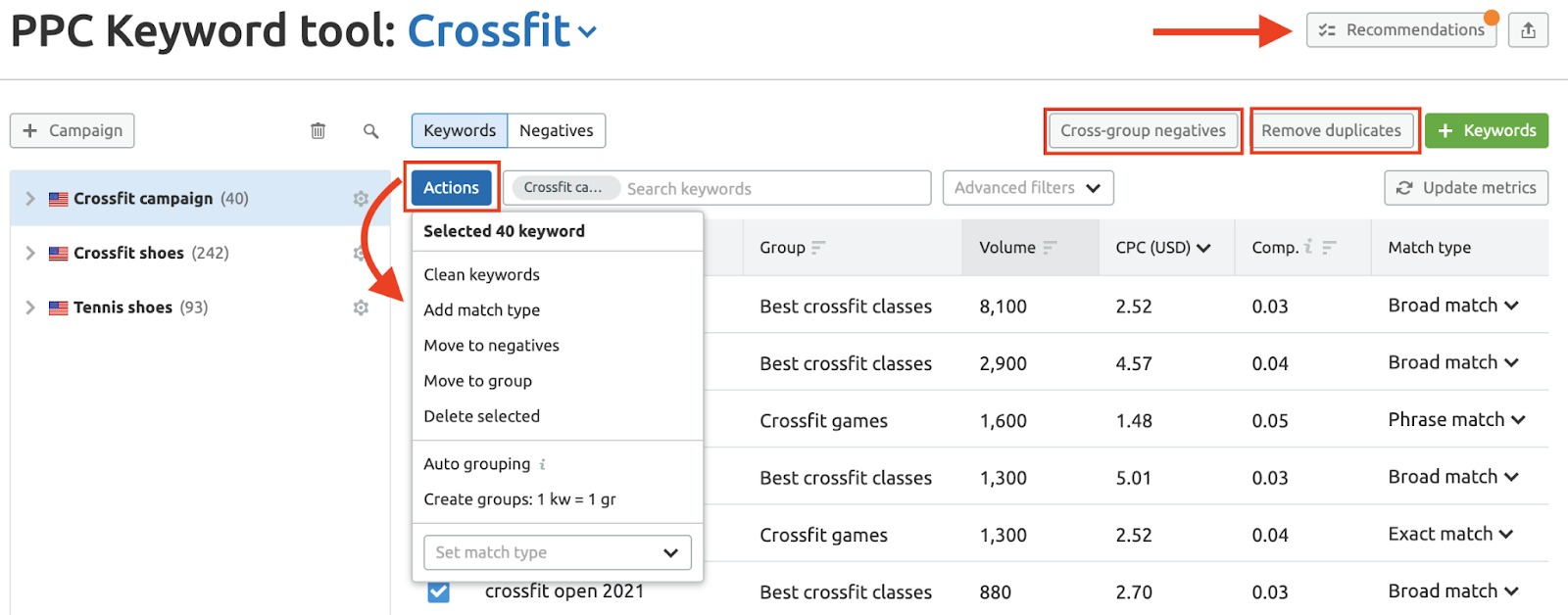The height and width of the screenshot is (615, 1568).
Task: Click the magnifier search icon in sidebar
Action: tap(370, 130)
